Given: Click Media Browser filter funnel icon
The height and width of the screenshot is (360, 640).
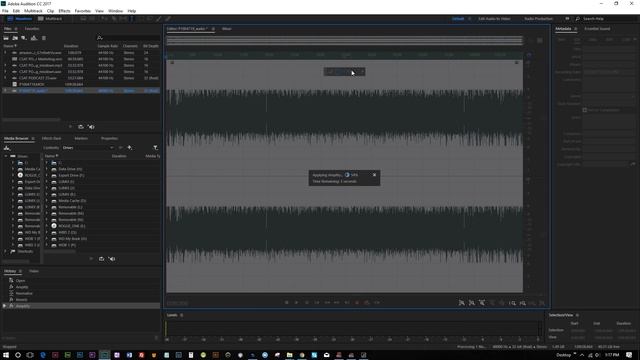Looking at the screenshot, I should 156,148.
